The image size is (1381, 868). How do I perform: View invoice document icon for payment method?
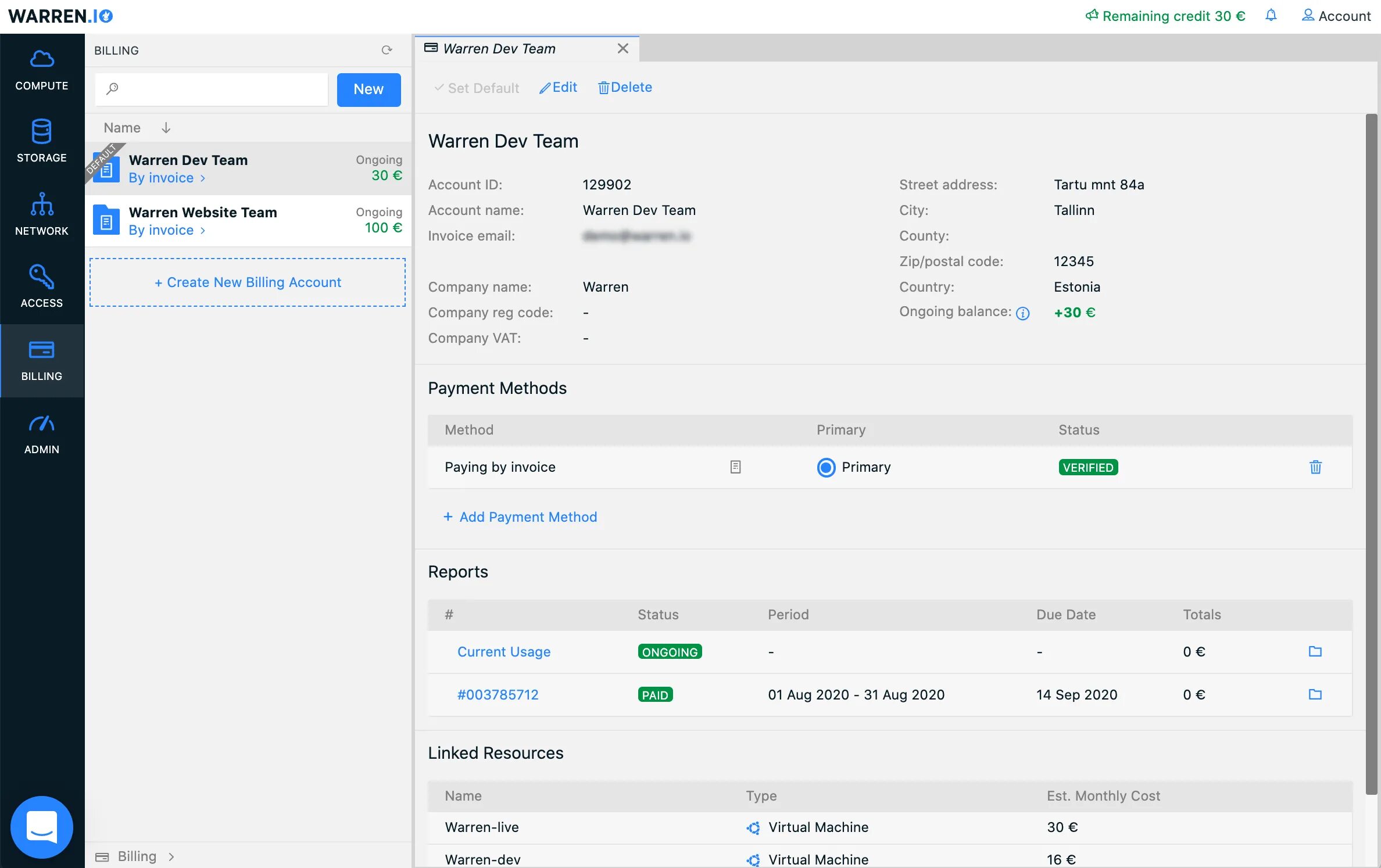(735, 467)
